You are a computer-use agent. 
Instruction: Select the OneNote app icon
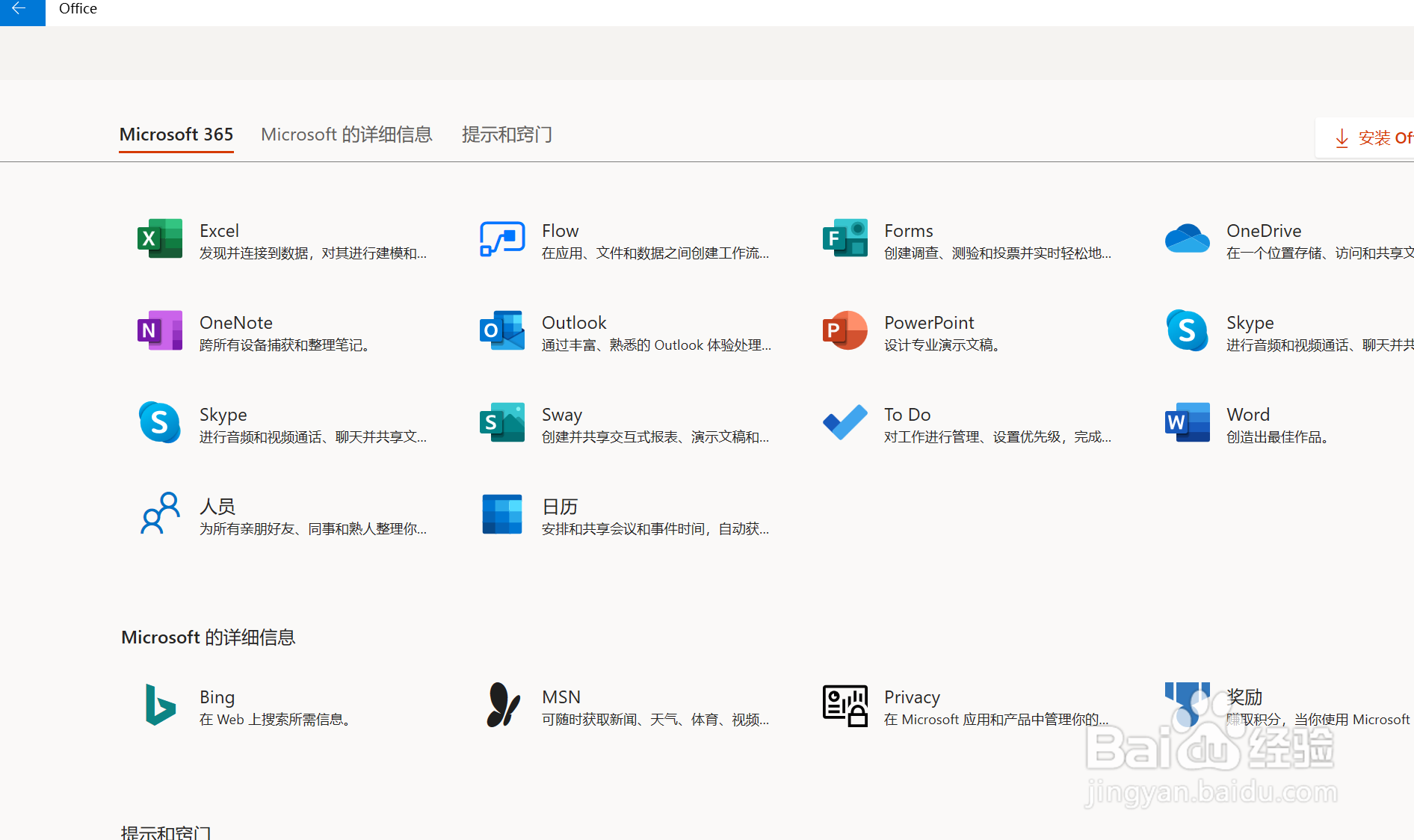tap(160, 331)
